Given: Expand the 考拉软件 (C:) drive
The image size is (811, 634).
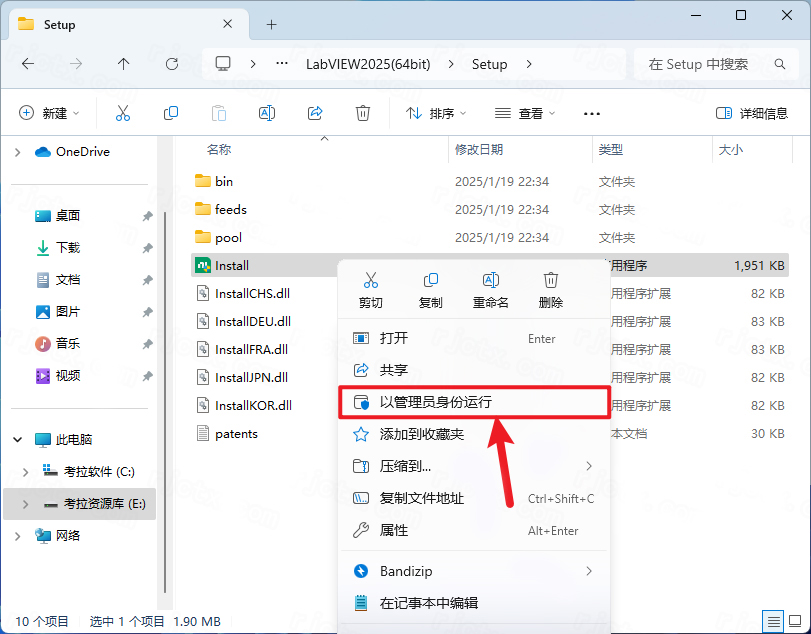Looking at the screenshot, I should coord(25,472).
